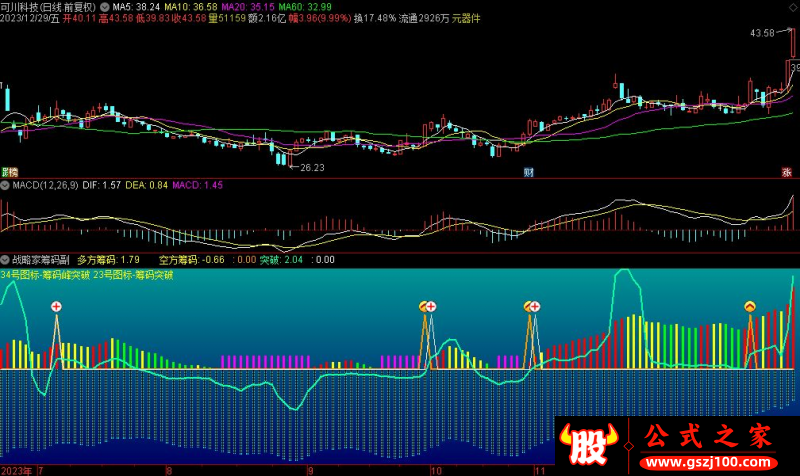Click month 9 on the time axis

point(310,471)
